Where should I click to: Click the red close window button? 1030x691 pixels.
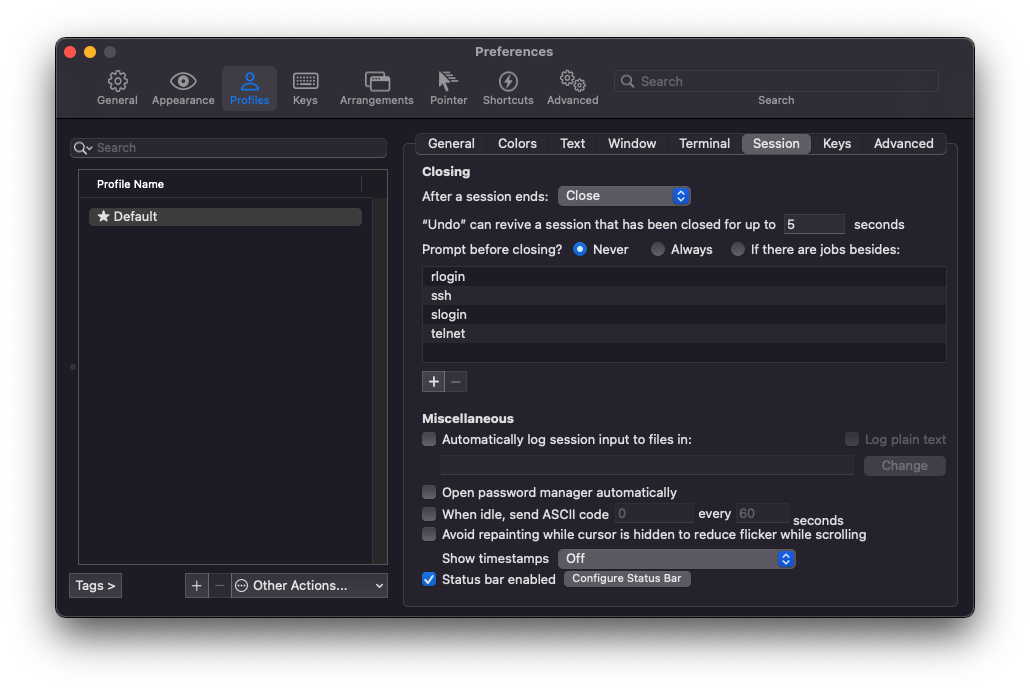pyautogui.click(x=70, y=52)
